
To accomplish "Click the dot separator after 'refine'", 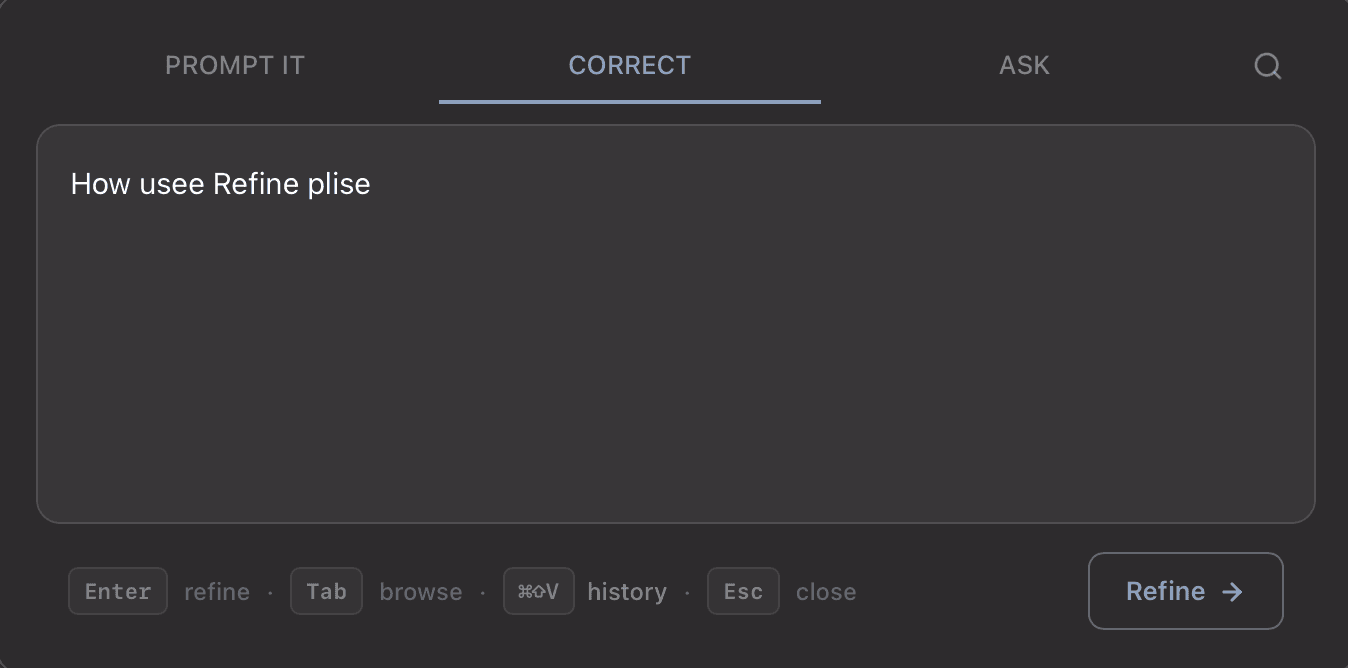I will 271,591.
